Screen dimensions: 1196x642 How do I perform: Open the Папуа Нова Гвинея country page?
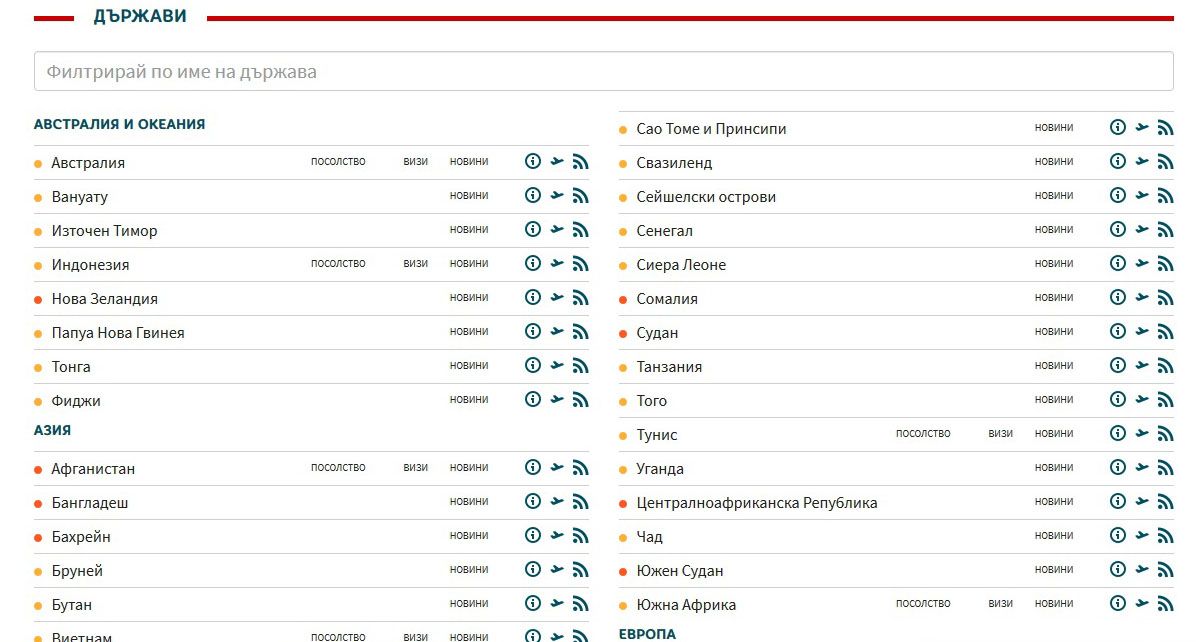point(118,333)
